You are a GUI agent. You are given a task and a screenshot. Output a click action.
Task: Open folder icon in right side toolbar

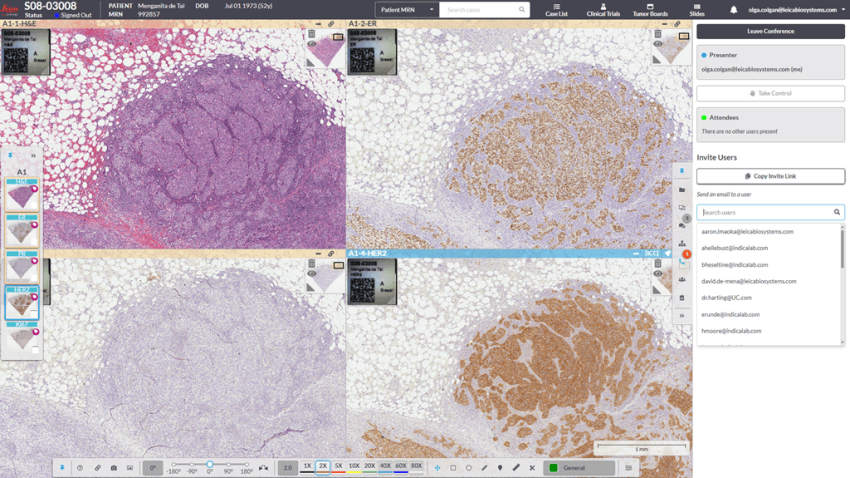(x=682, y=189)
